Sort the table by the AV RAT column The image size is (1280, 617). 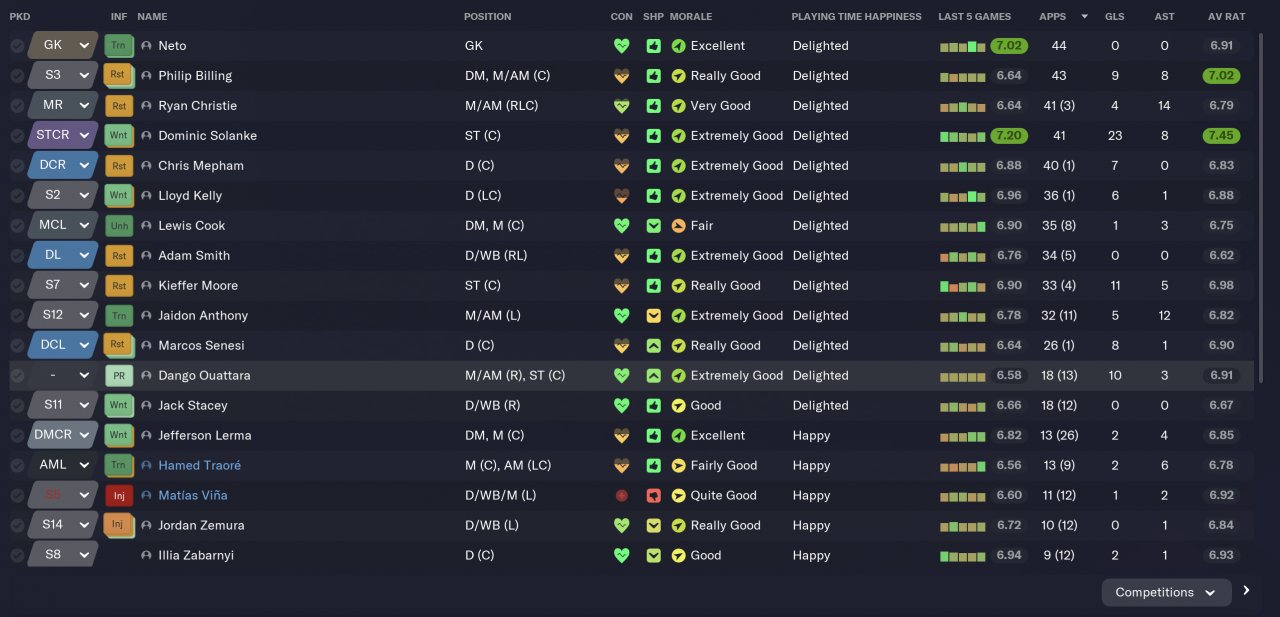pyautogui.click(x=1226, y=16)
